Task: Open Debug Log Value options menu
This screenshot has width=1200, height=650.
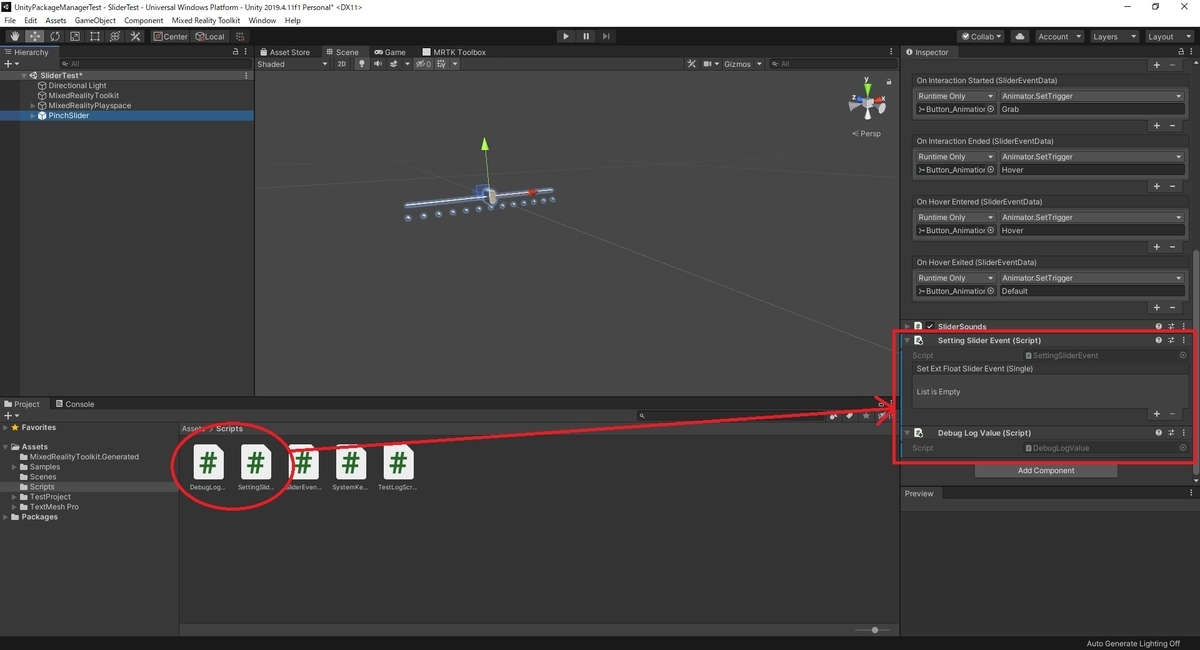Action: coord(1184,433)
